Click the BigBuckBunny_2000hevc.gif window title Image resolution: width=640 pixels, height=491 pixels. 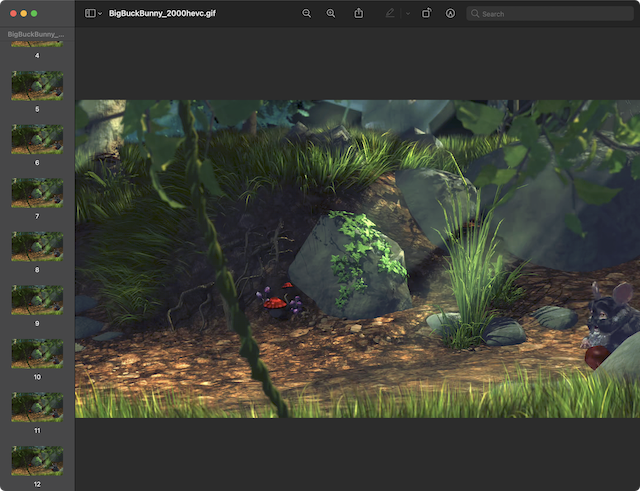[x=162, y=13]
